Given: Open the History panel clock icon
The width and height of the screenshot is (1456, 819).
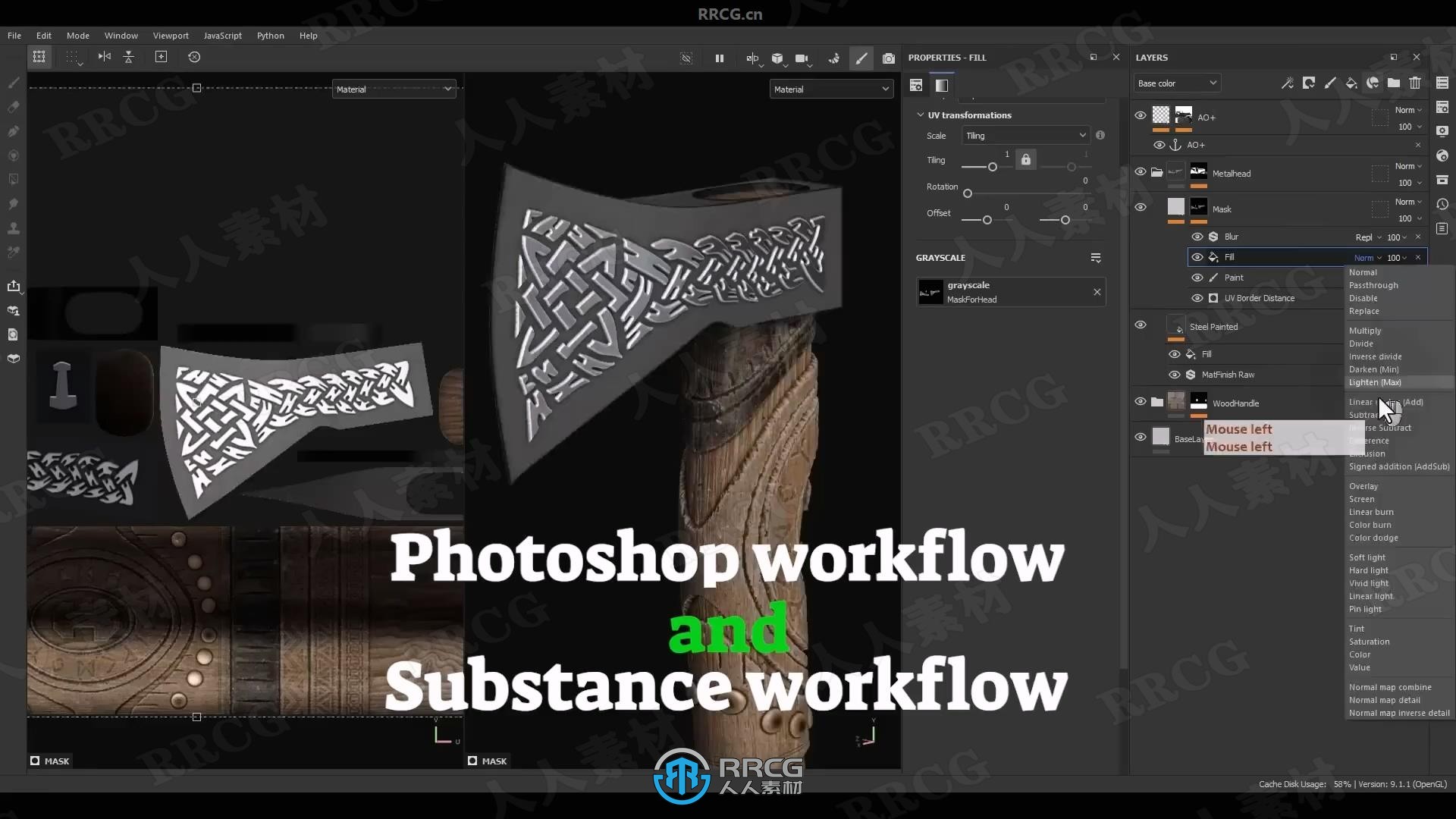Looking at the screenshot, I should [1442, 204].
